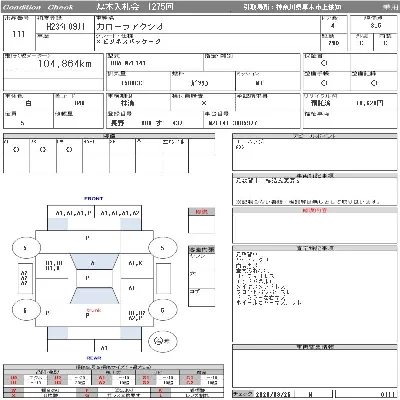Click the body color value 白
The width and height of the screenshot is (400, 400).
(x=28, y=103)
